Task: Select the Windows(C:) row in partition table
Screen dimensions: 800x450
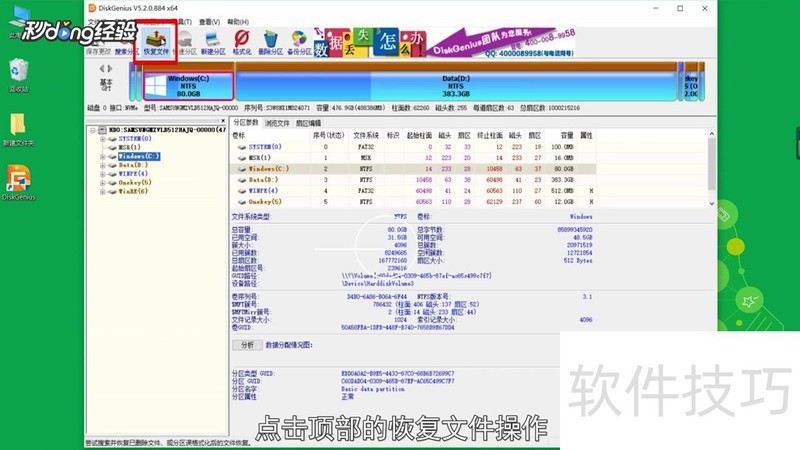Action: click(x=413, y=169)
